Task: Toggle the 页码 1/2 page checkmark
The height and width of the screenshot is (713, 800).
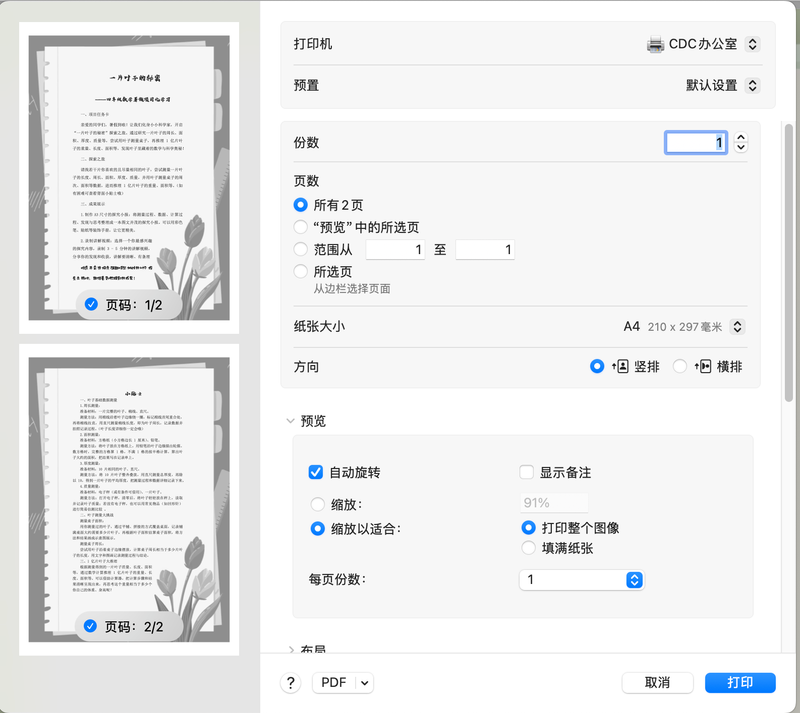Action: pyautogui.click(x=92, y=304)
